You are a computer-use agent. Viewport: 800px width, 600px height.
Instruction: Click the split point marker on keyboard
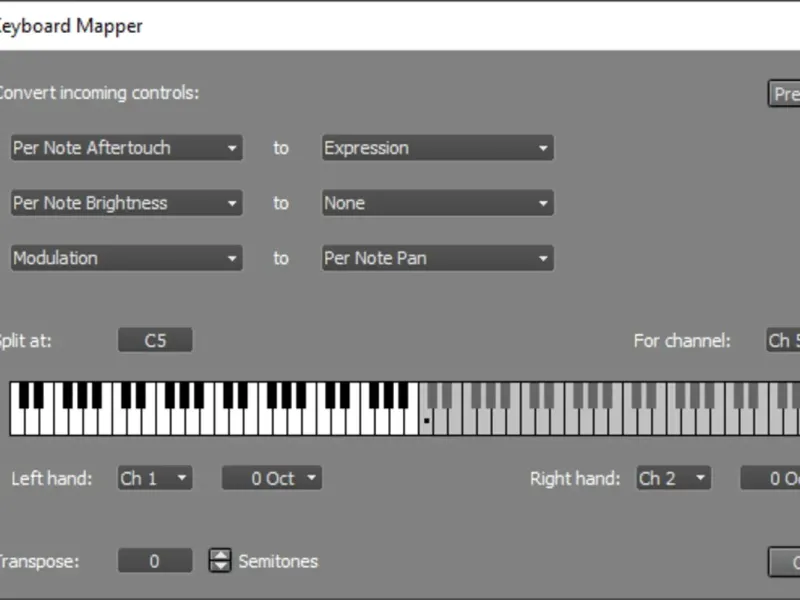click(x=427, y=422)
